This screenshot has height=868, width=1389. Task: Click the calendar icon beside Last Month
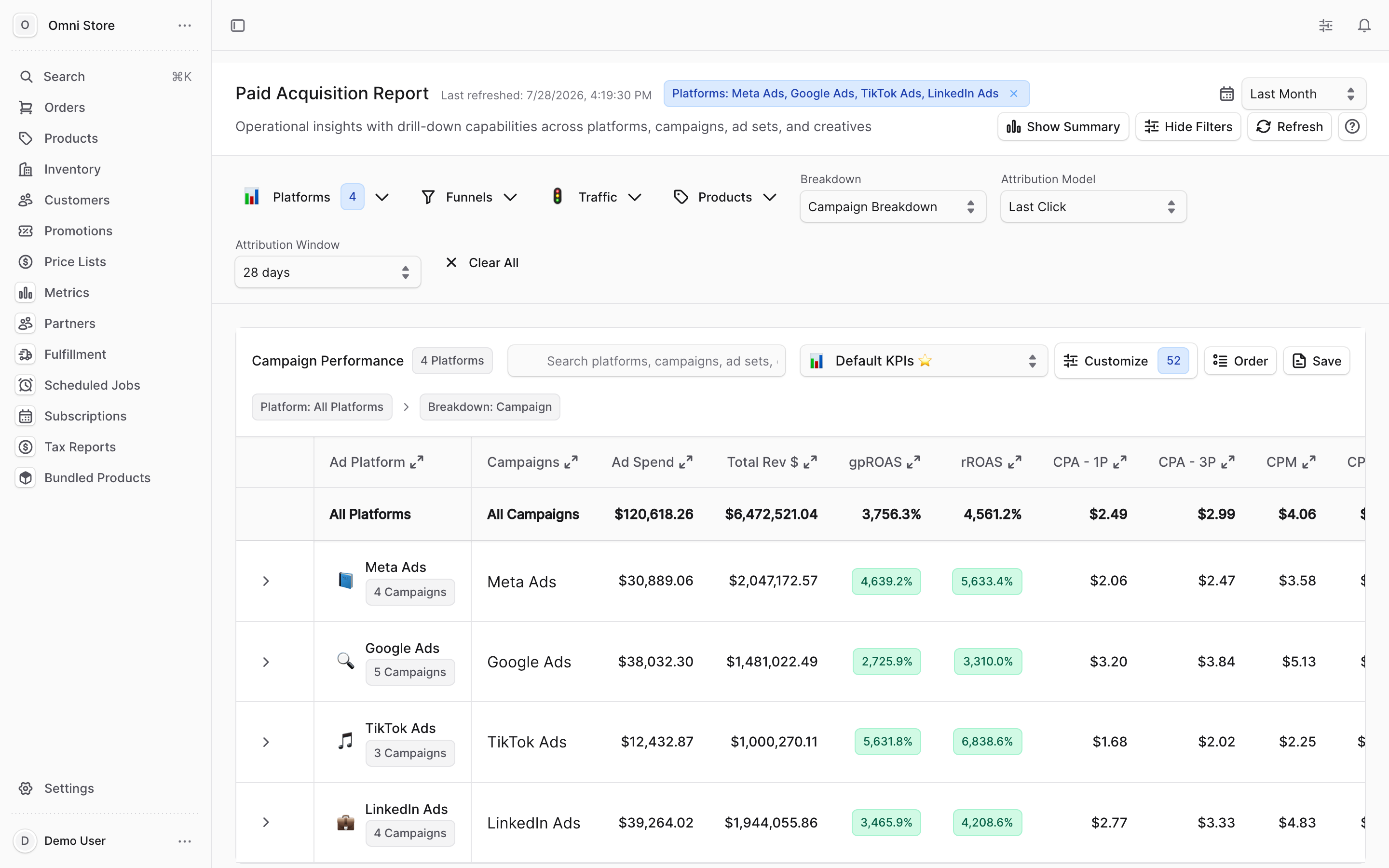click(1226, 94)
